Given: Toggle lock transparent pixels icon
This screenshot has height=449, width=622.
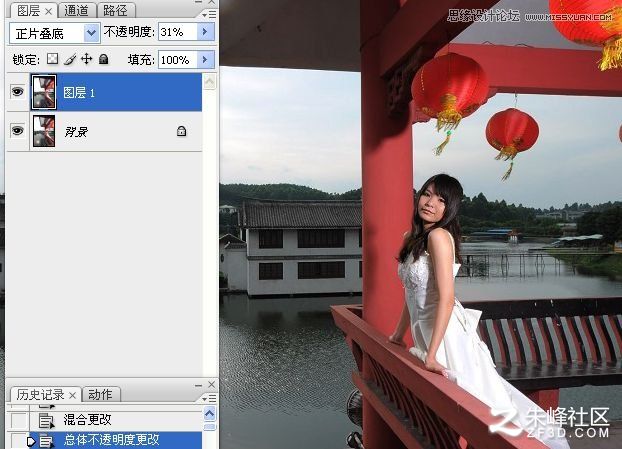Looking at the screenshot, I should click(x=52, y=59).
